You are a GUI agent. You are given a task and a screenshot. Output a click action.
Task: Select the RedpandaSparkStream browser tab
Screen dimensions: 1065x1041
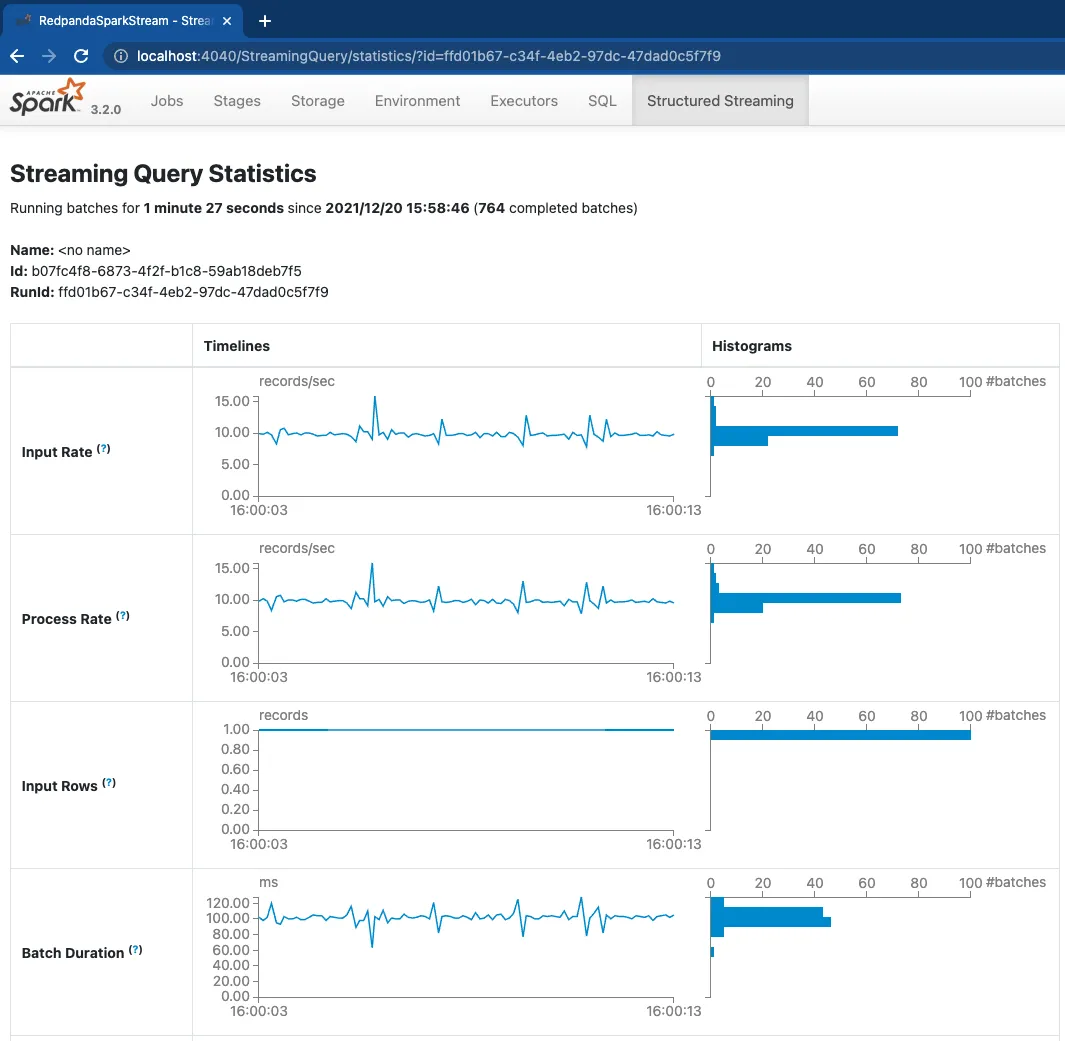(120, 19)
